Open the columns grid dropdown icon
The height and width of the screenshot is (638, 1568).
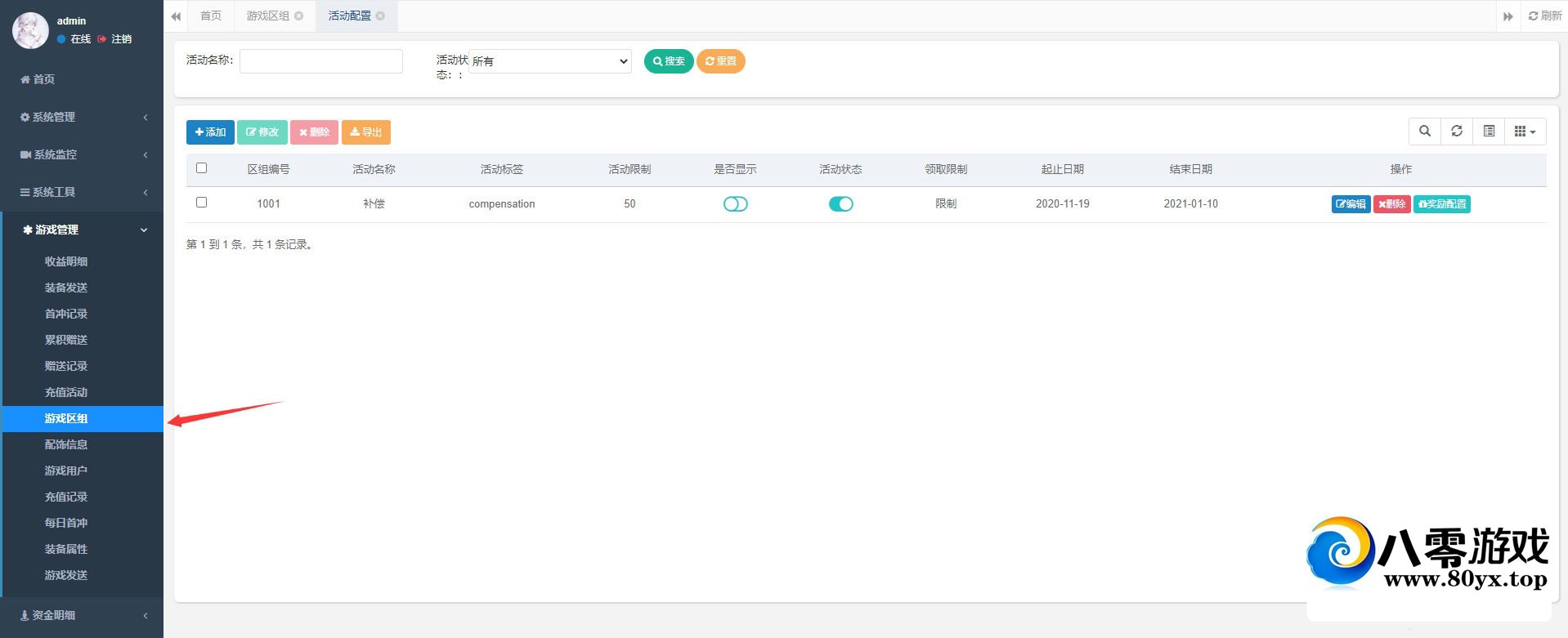(x=1524, y=132)
